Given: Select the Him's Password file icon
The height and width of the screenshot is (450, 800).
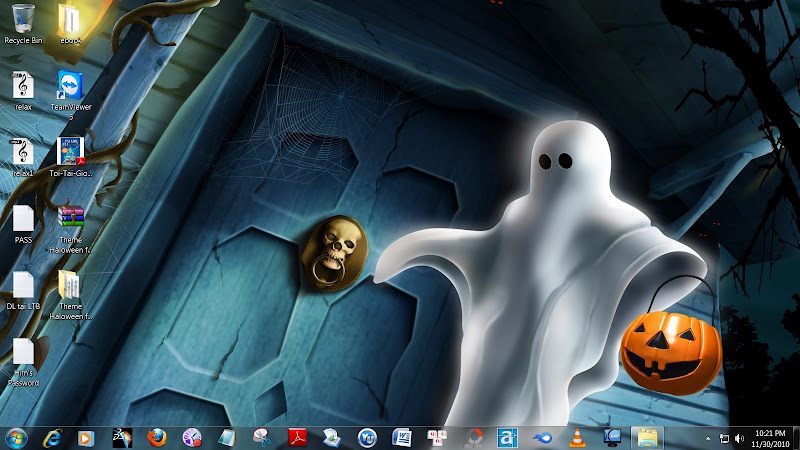Looking at the screenshot, I should point(23,362).
